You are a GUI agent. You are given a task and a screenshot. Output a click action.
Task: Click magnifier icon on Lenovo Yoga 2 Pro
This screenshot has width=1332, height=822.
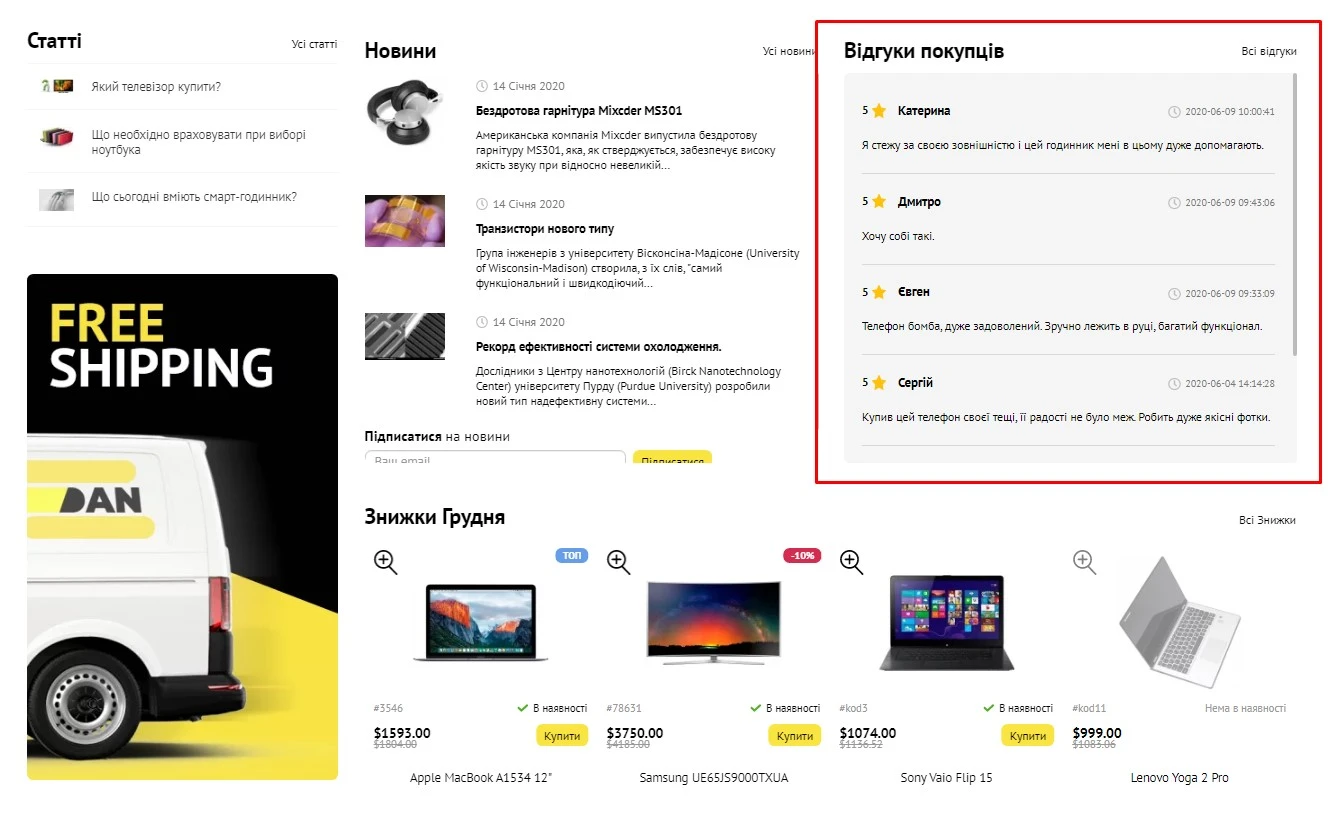tap(1085, 562)
